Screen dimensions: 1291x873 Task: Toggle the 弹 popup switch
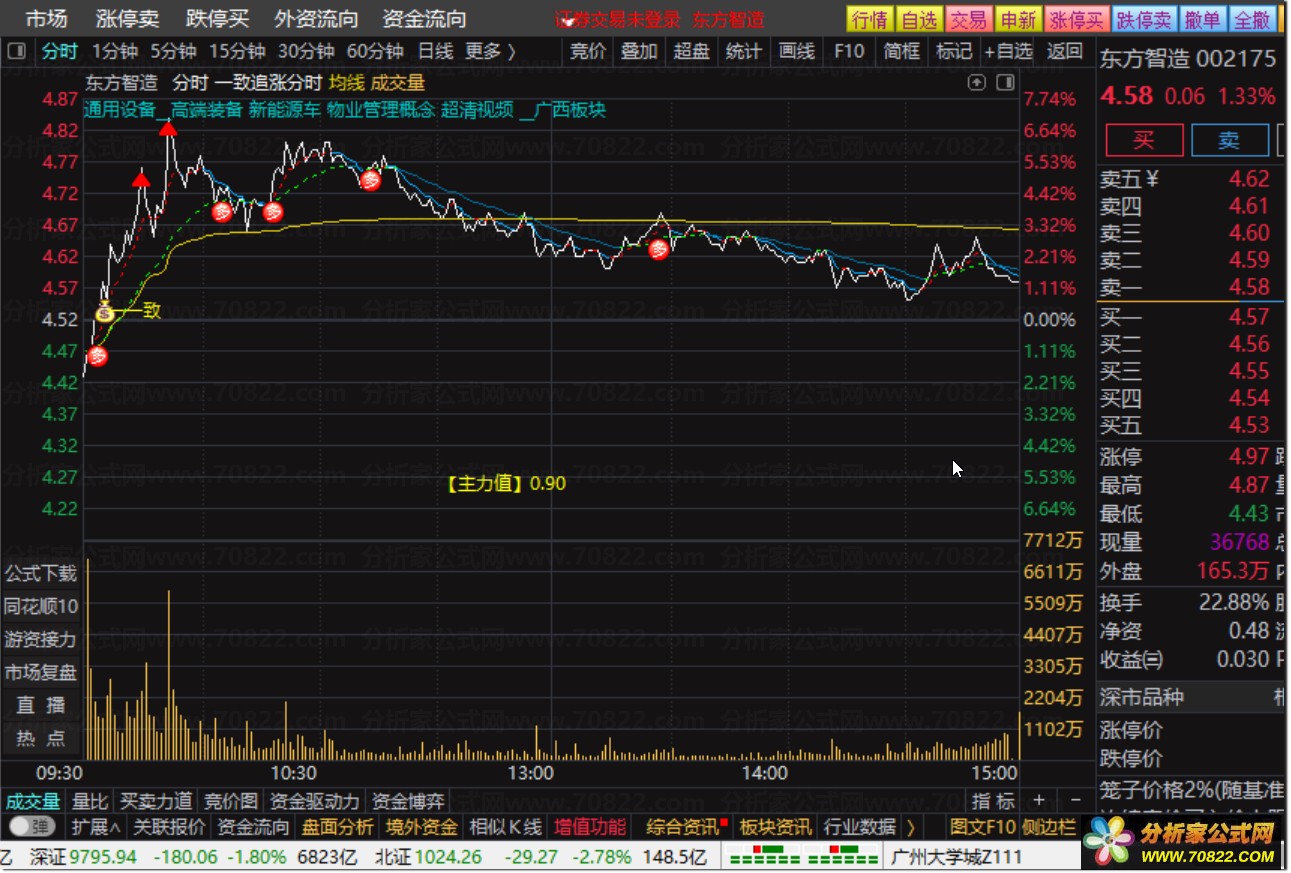[32, 827]
